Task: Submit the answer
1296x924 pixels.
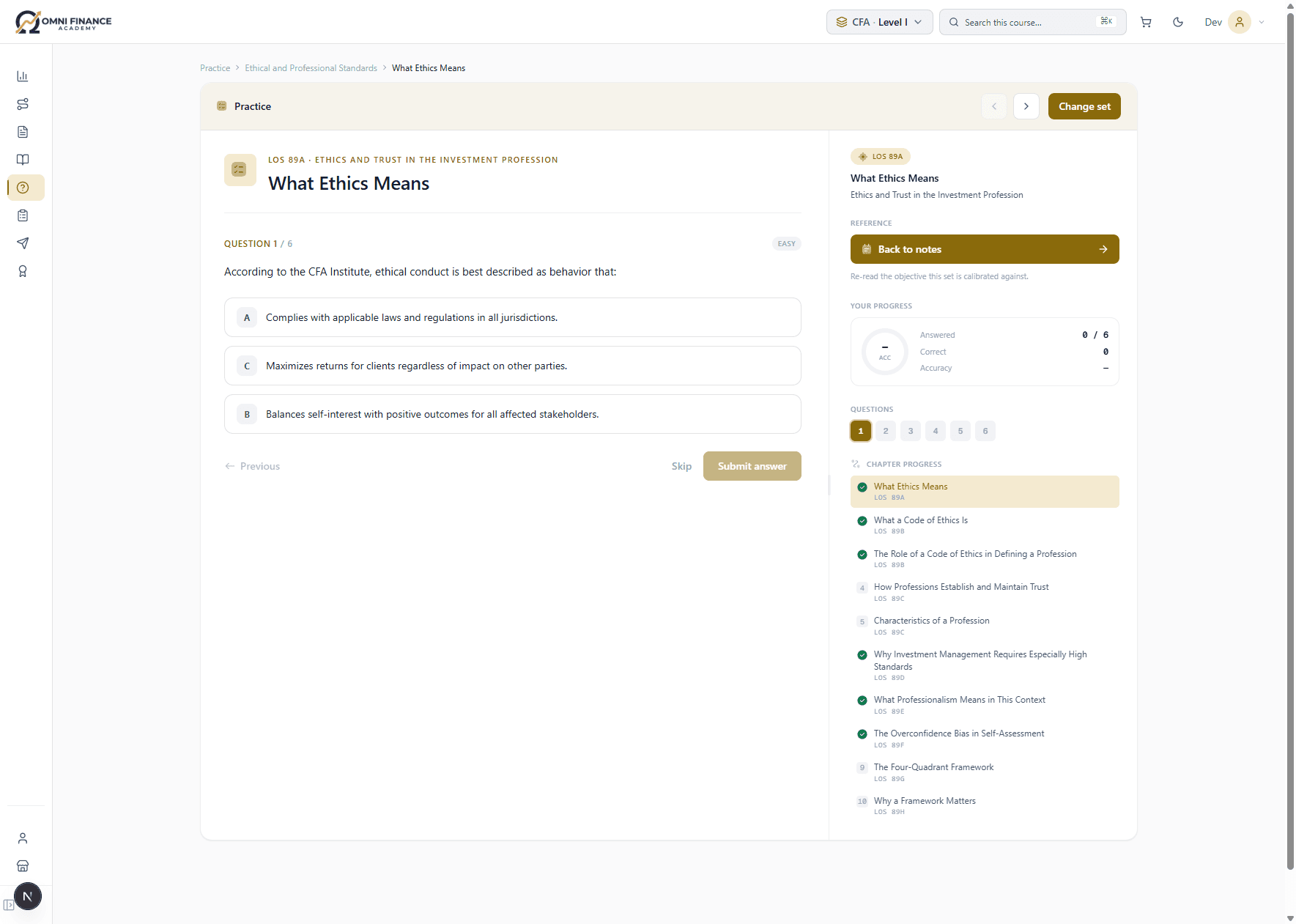Action: 752,466
